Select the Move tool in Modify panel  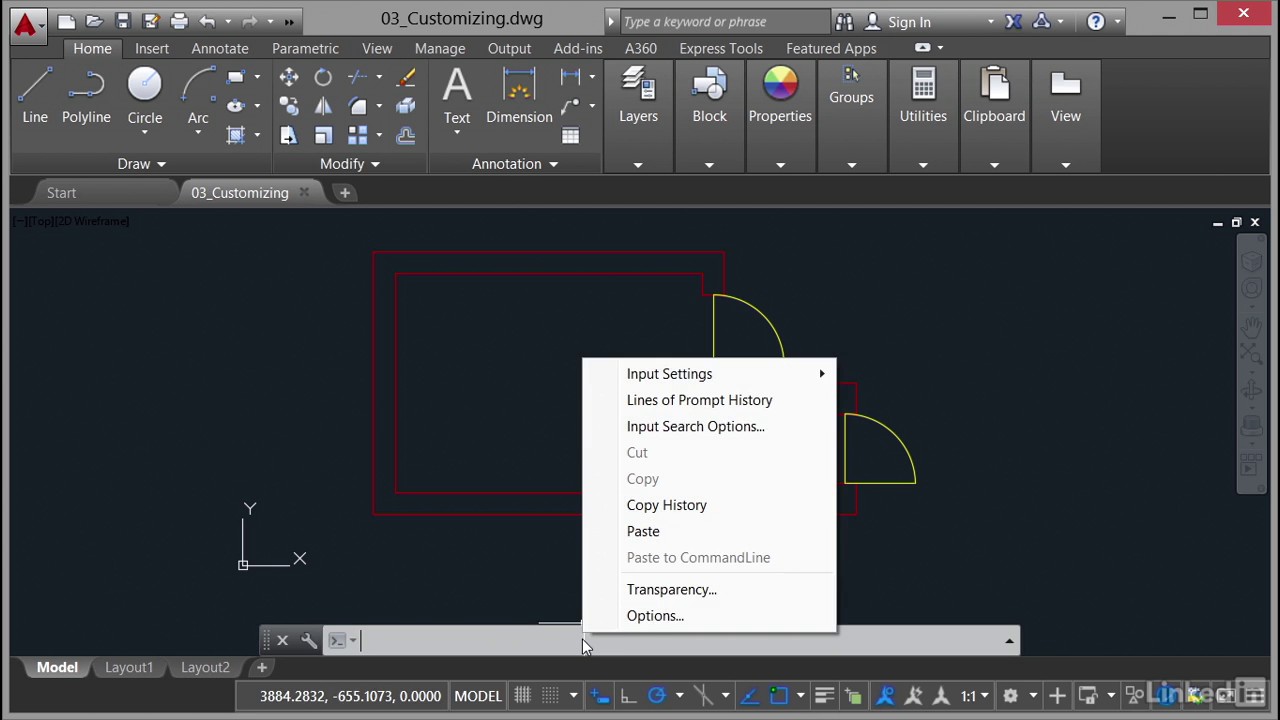(x=288, y=77)
